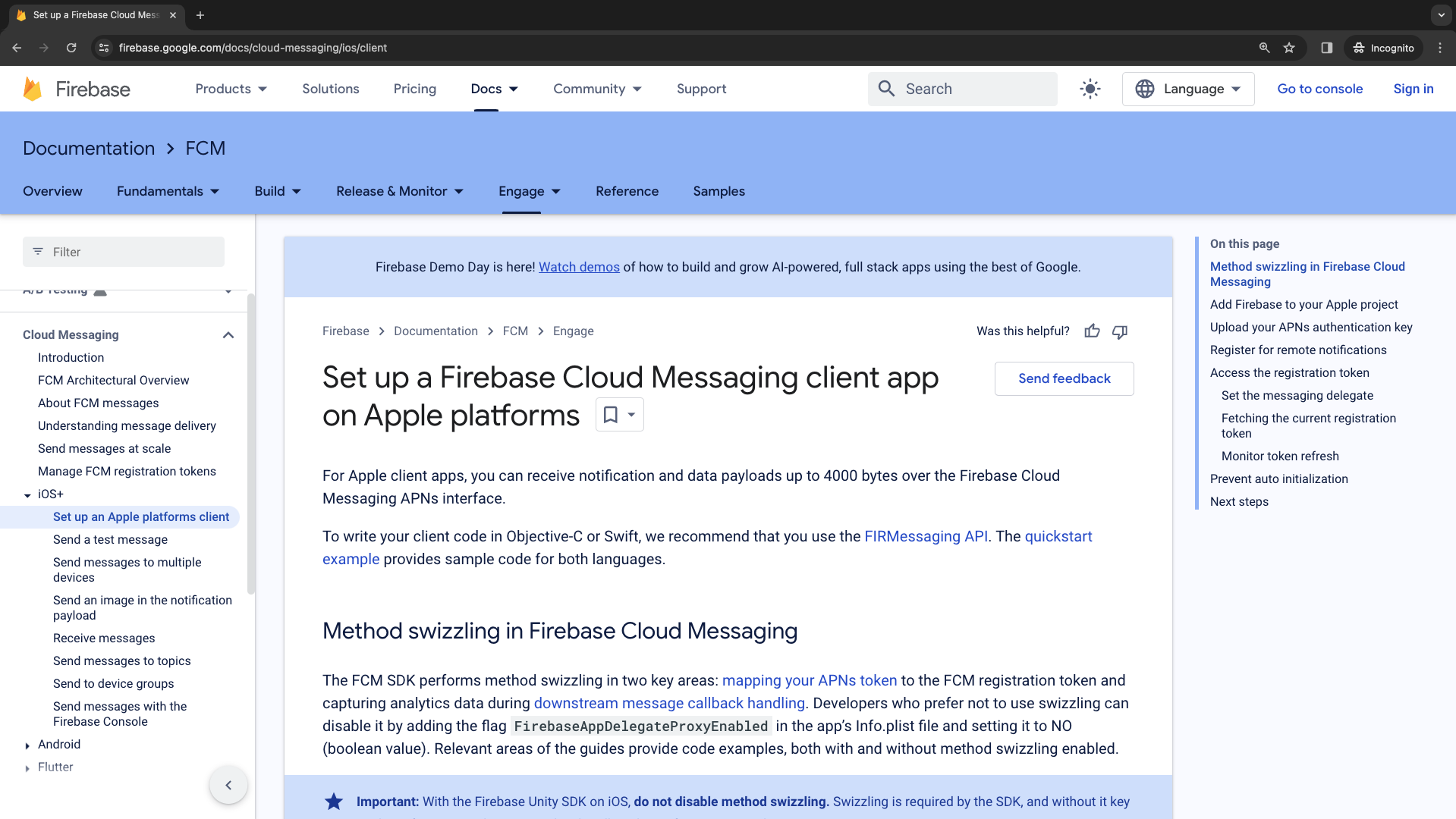Collapse the Cloud Messaging section chevron
Screen dimensions: 1456x819
coord(228,335)
